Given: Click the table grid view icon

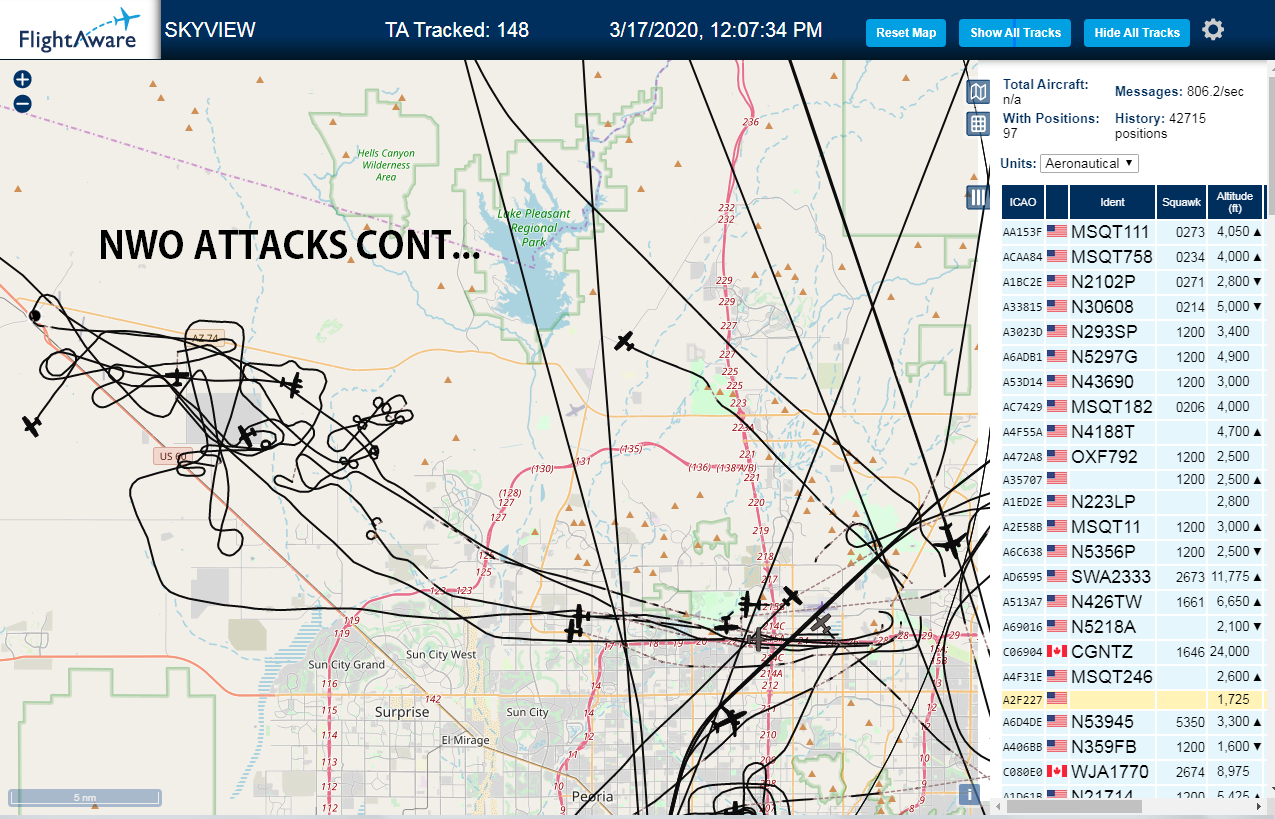Looking at the screenshot, I should tap(979, 124).
